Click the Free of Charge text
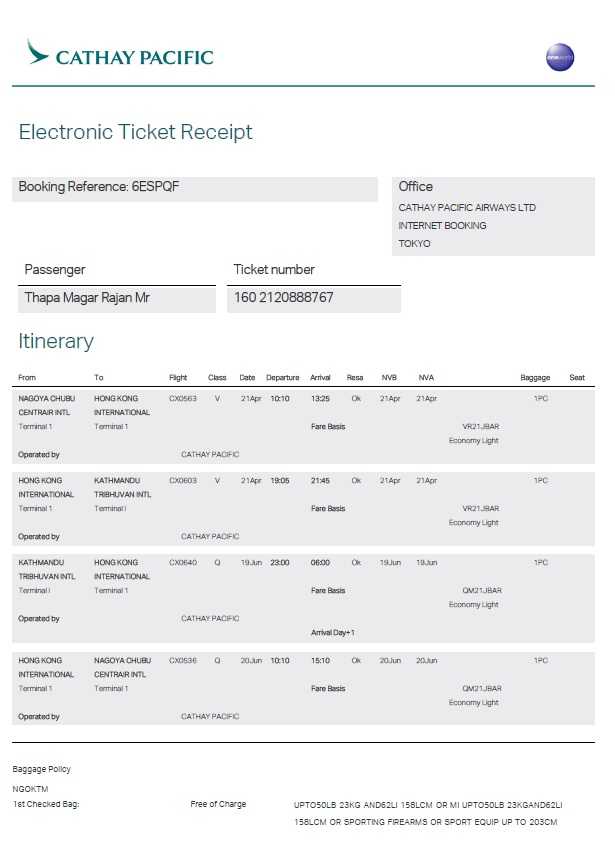The height and width of the screenshot is (855, 615). pyautogui.click(x=218, y=804)
